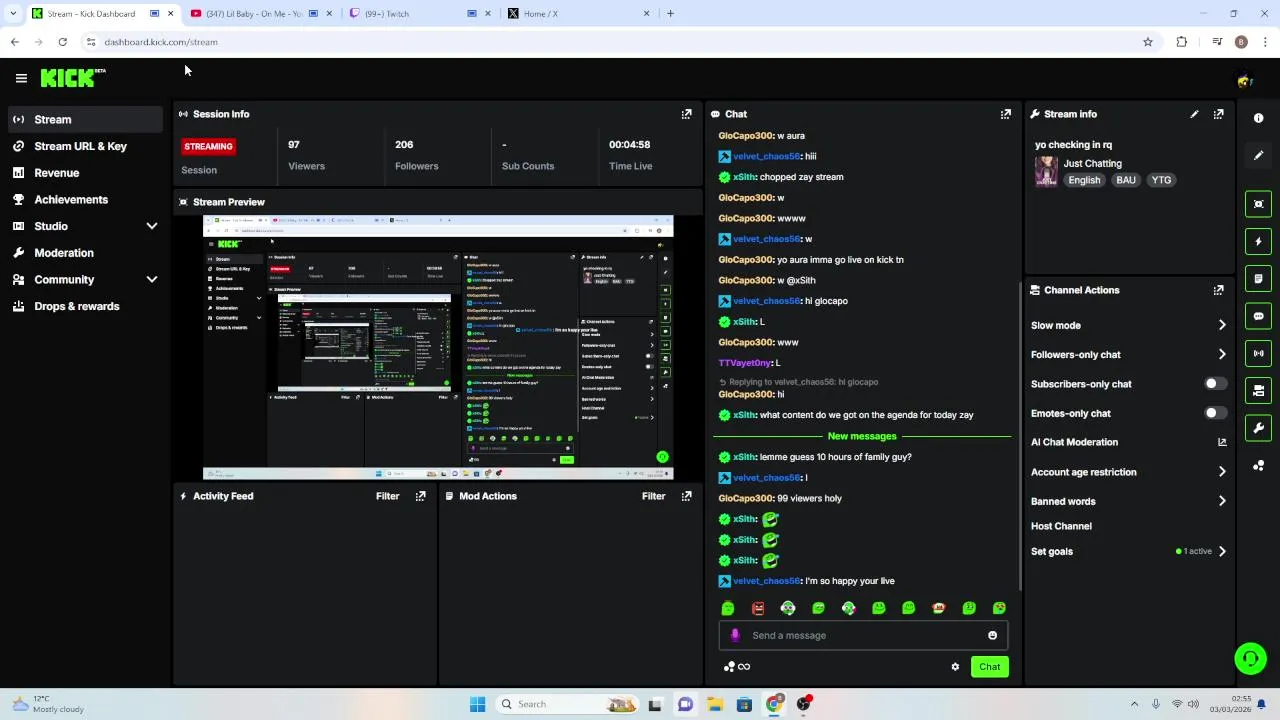This screenshot has height=720, width=1280.
Task: Click the purple identity badge in message box
Action: [735, 635]
